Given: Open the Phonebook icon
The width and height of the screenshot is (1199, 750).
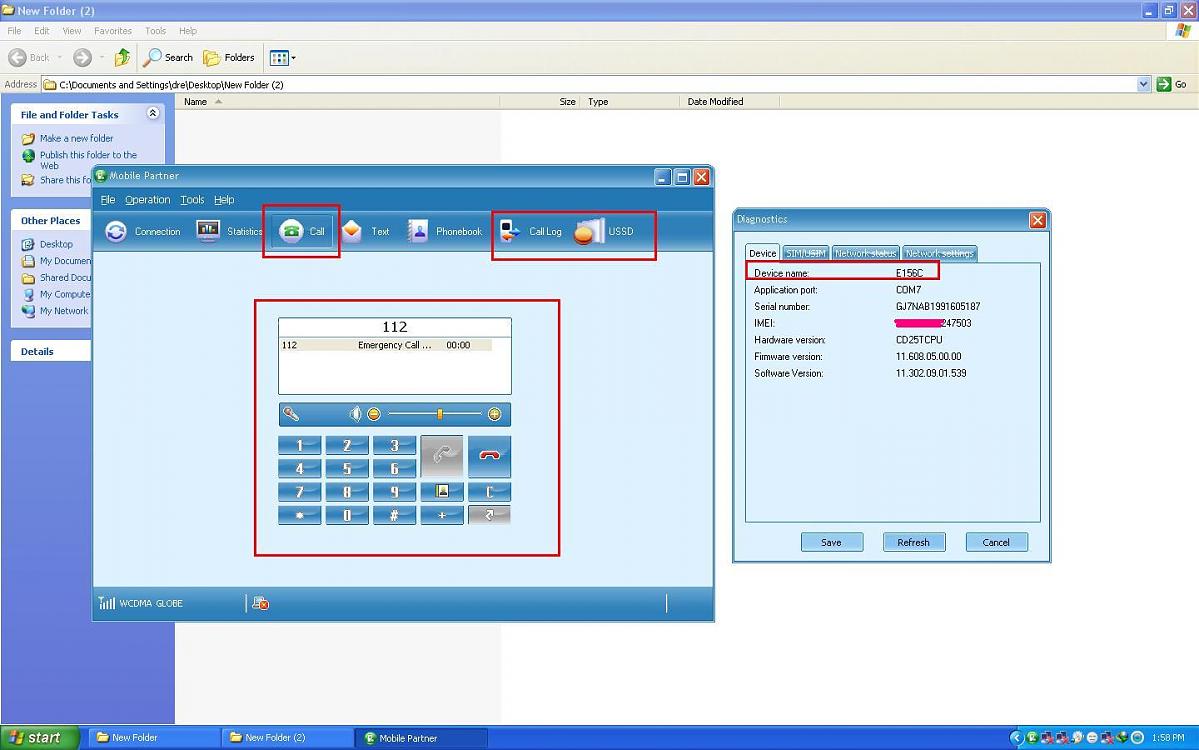Looking at the screenshot, I should 418,231.
